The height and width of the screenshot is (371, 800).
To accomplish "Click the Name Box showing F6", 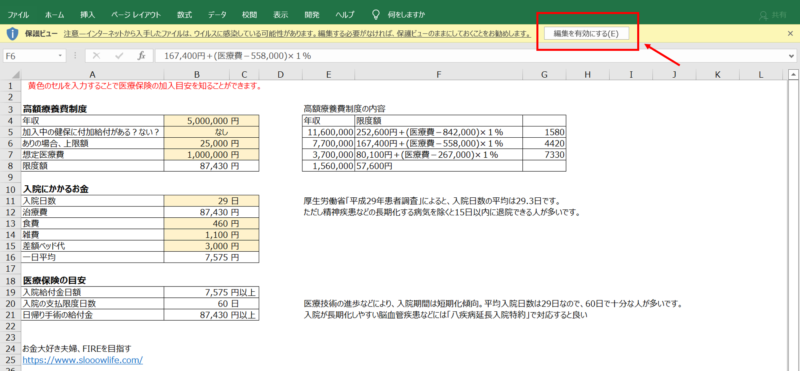I will 31,55.
